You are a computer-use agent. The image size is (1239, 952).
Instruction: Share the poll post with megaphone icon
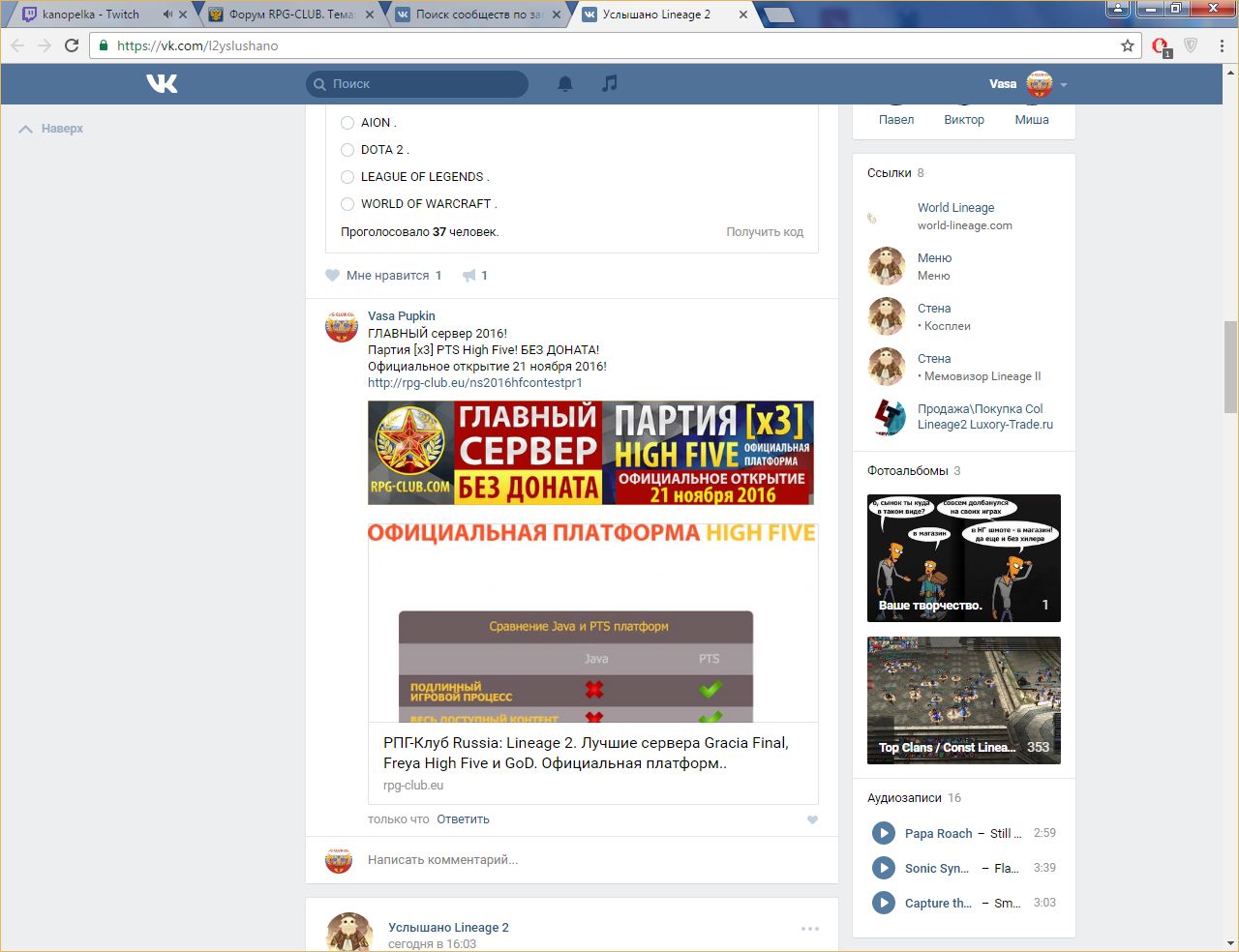pos(469,276)
